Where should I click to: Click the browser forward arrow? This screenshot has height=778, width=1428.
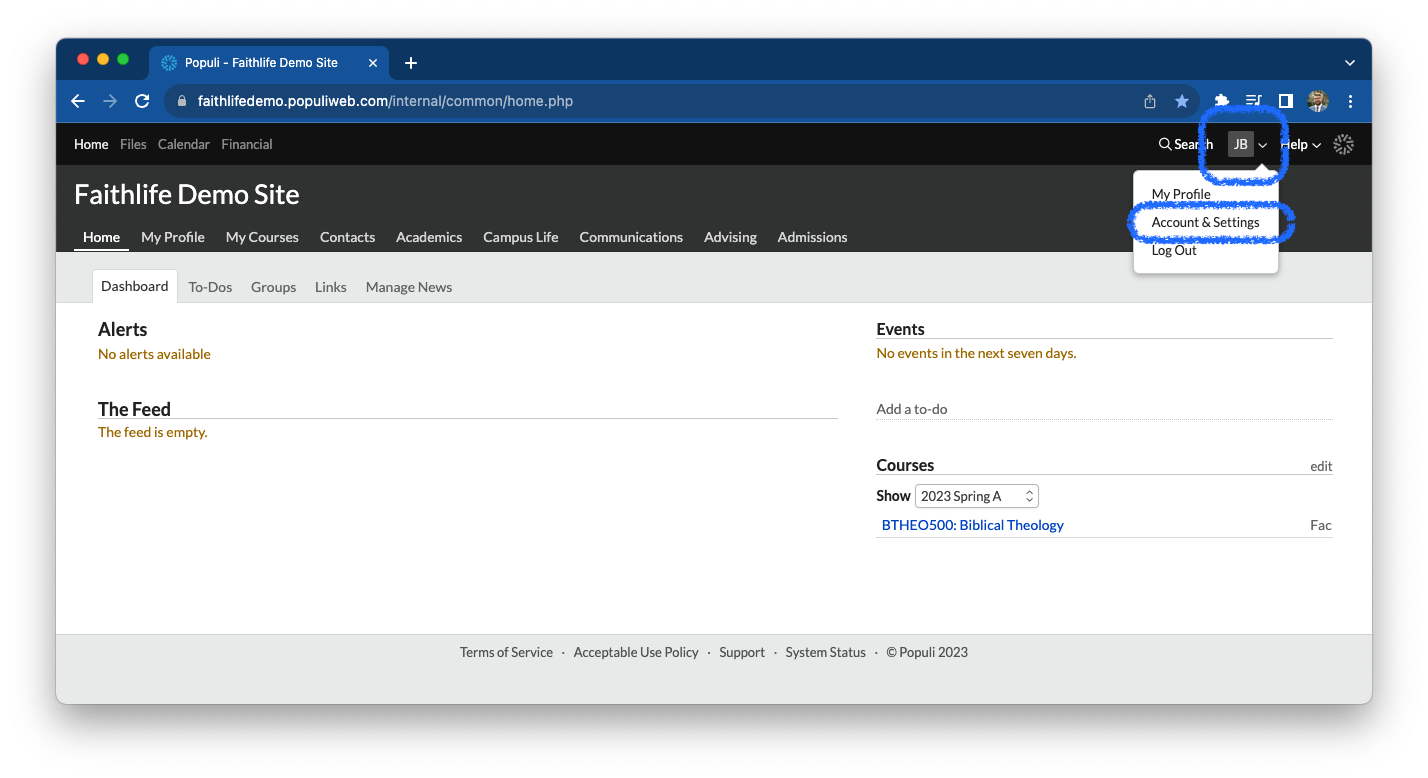pyautogui.click(x=110, y=101)
